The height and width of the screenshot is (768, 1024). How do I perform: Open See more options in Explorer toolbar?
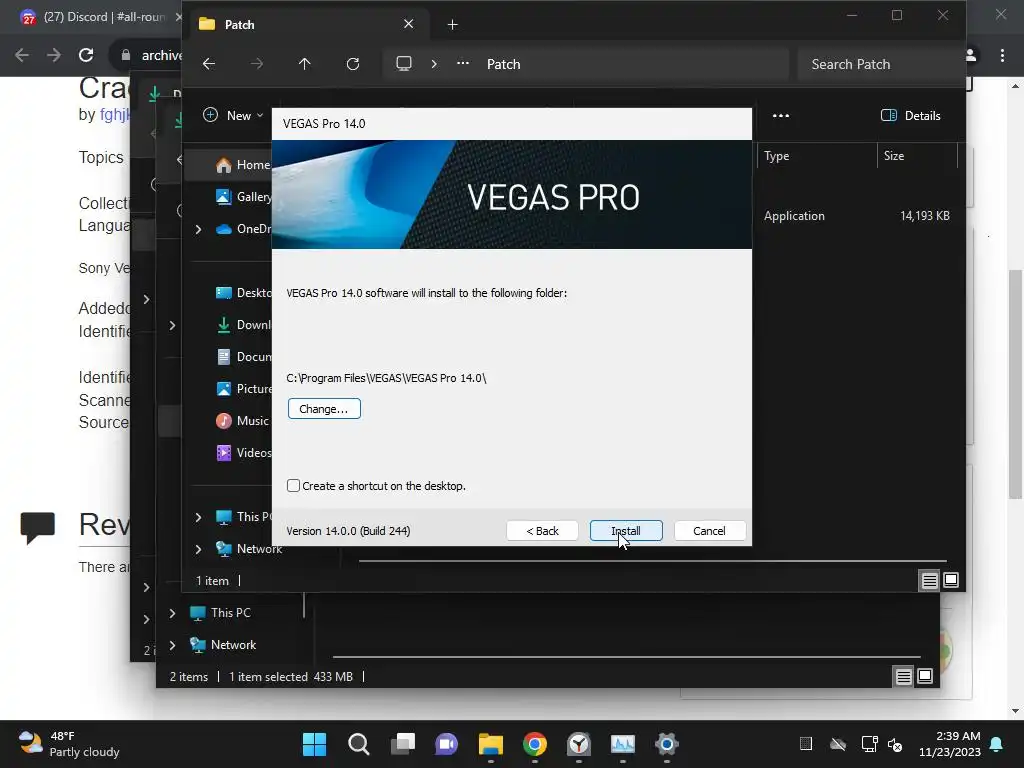(x=781, y=116)
